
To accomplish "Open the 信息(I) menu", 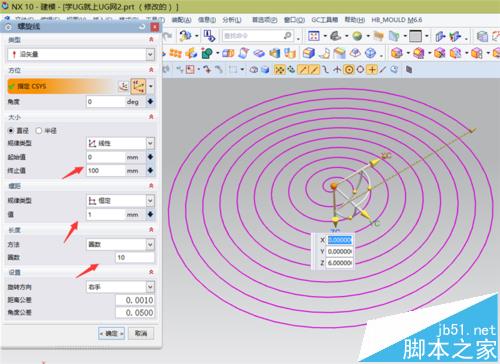I will 207,20.
